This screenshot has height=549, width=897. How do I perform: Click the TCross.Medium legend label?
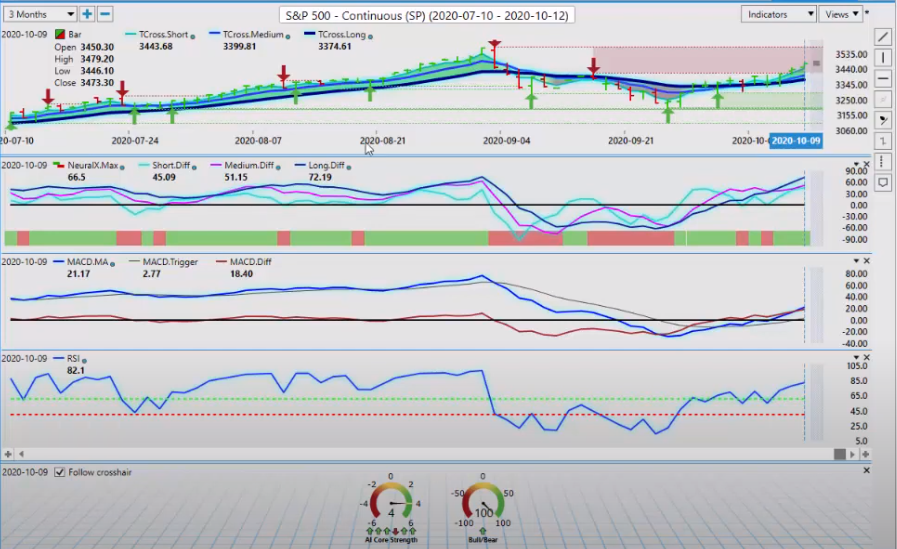[253, 34]
